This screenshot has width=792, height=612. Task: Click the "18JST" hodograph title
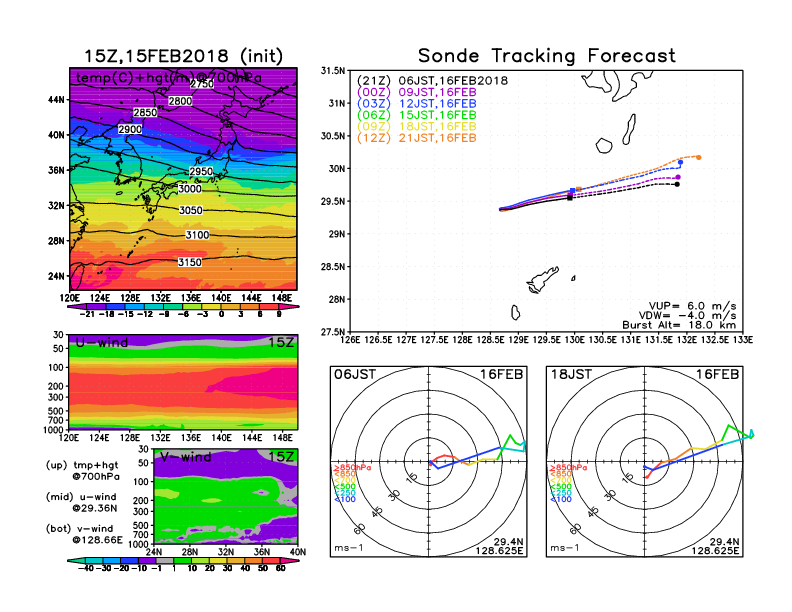coord(571,374)
